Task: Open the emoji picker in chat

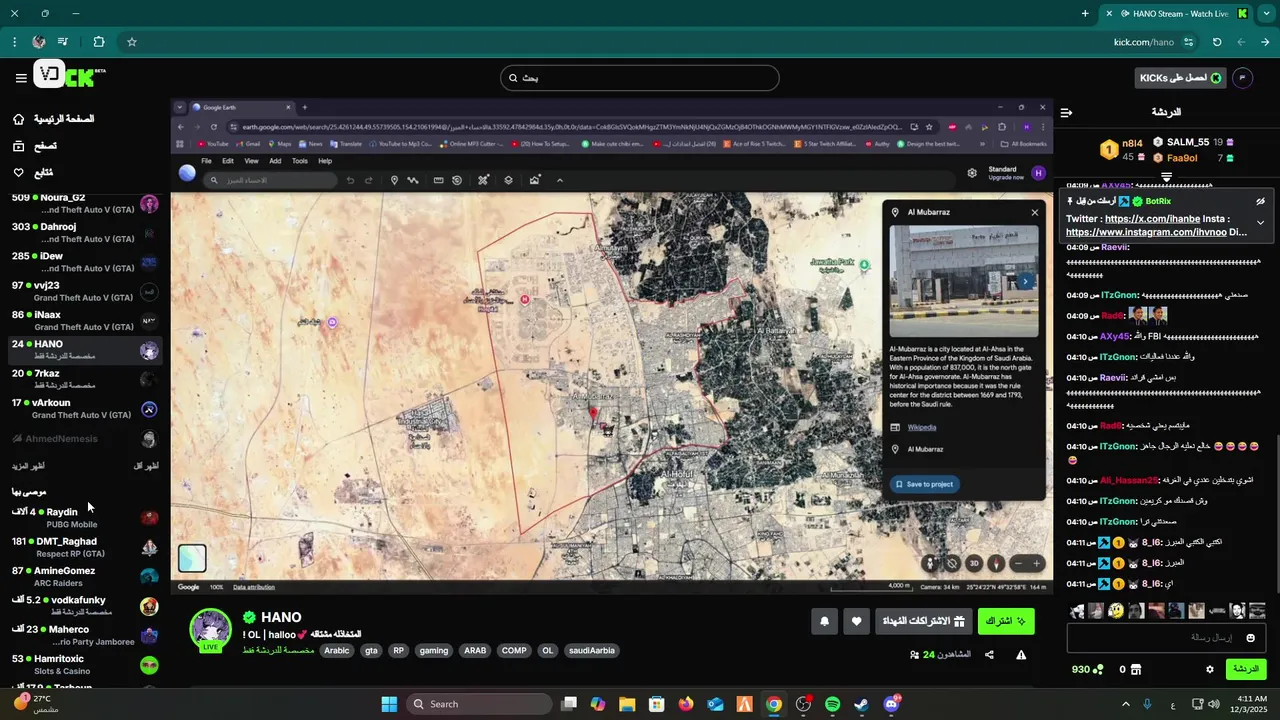Action: click(x=1250, y=638)
